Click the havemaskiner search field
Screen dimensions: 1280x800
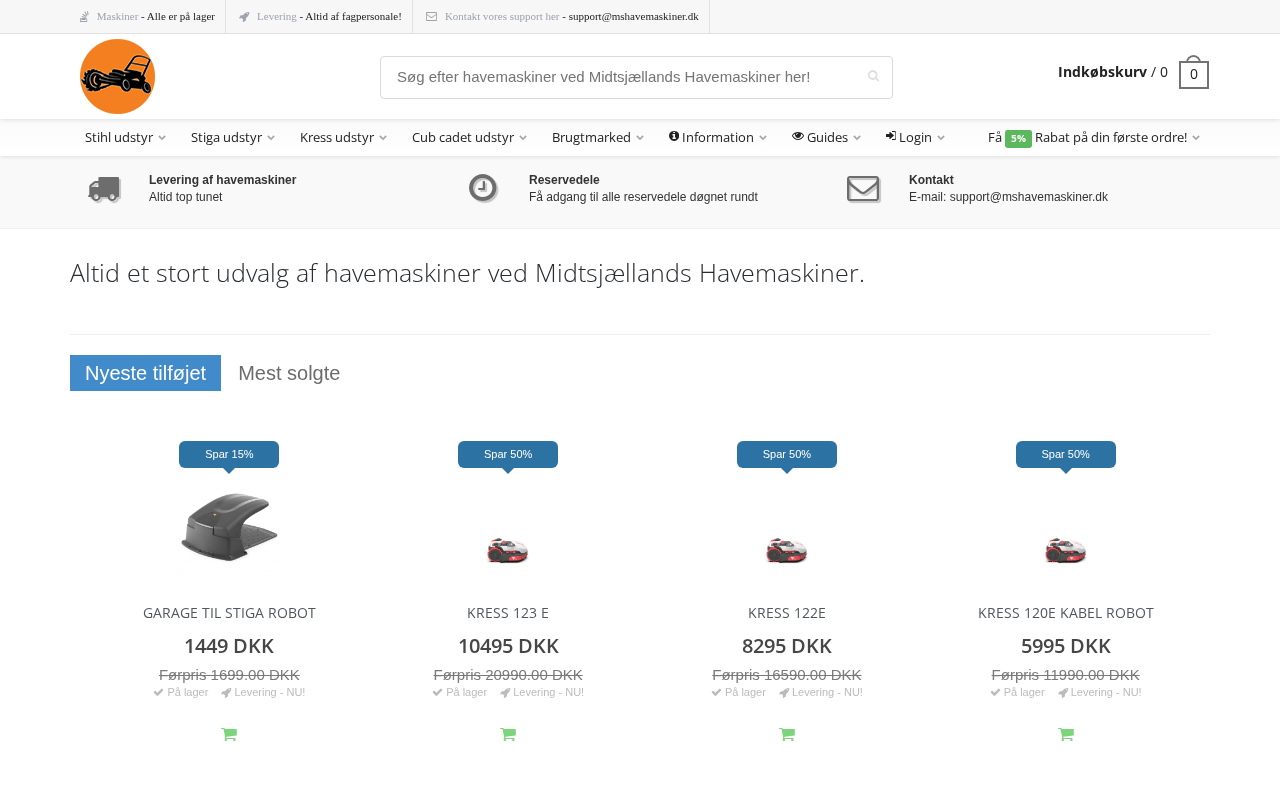point(620,77)
